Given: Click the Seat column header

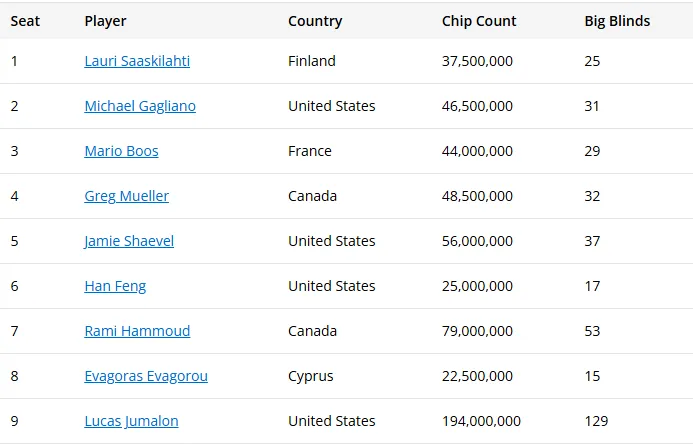Looking at the screenshot, I should coord(25,21).
